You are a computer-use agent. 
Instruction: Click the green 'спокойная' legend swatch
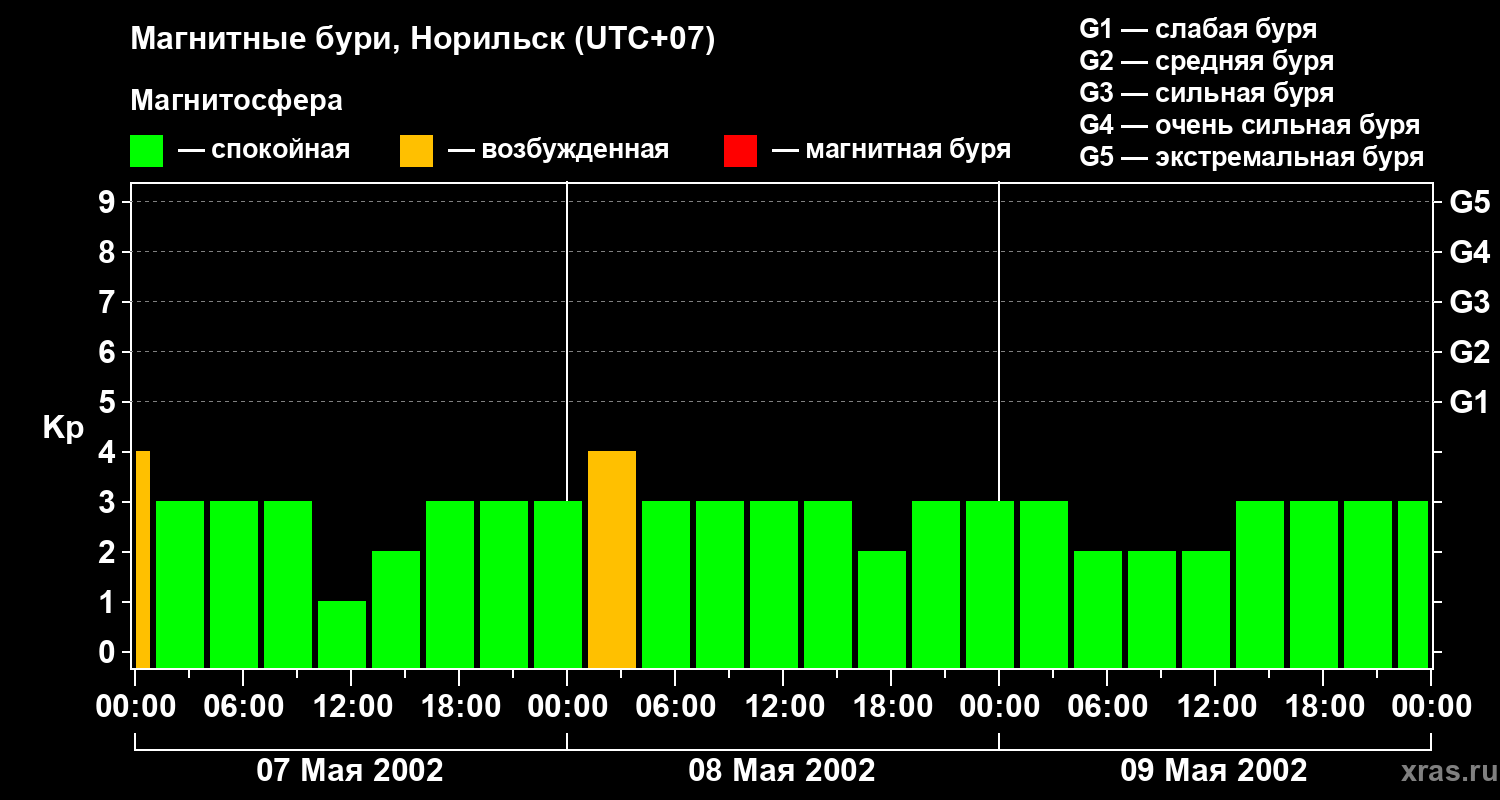[x=146, y=151]
